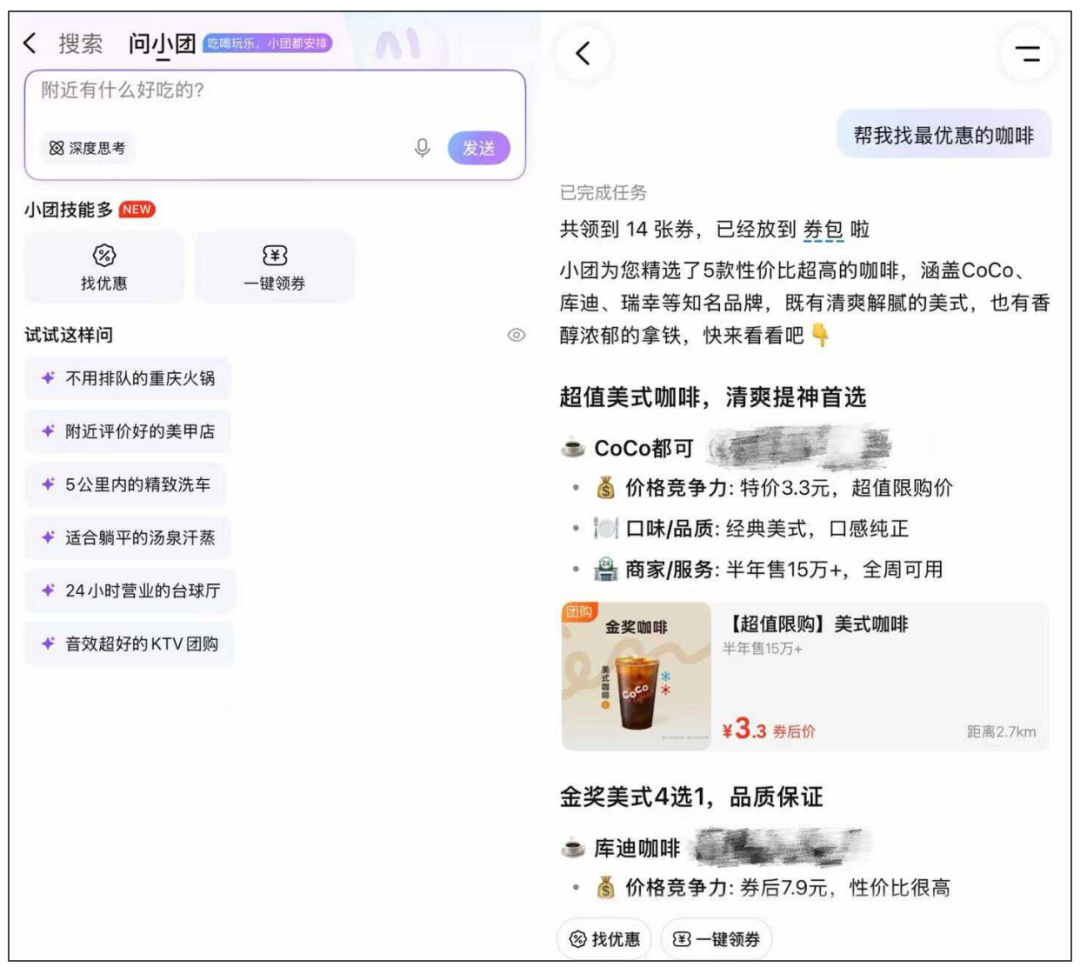Click the 帮我找最优惠的咖啡 message bubble
This screenshot has width=1080, height=967.
[x=944, y=135]
